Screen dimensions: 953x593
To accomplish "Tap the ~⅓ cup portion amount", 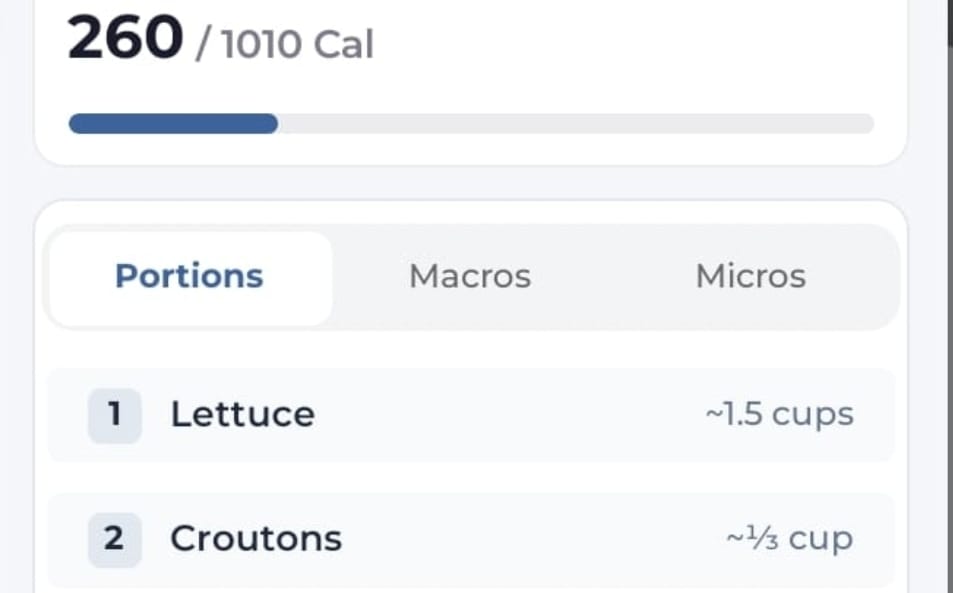I will (790, 539).
